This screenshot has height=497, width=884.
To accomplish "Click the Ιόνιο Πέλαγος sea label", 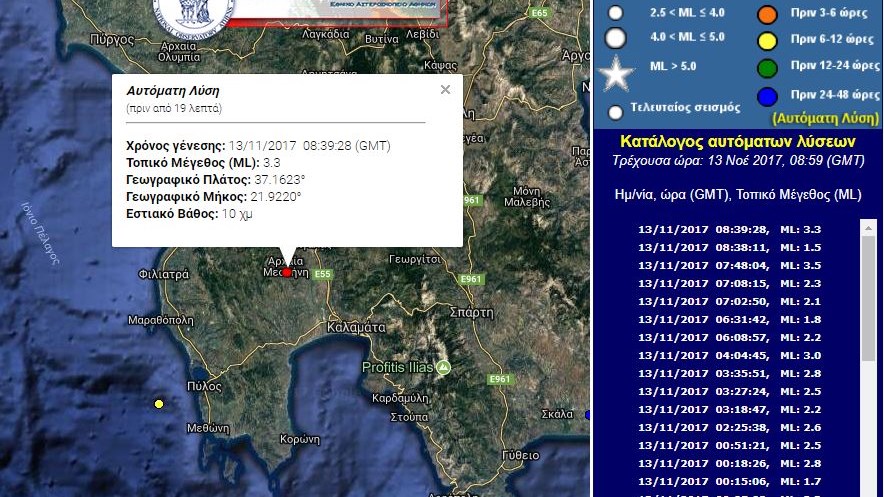I will [39, 233].
